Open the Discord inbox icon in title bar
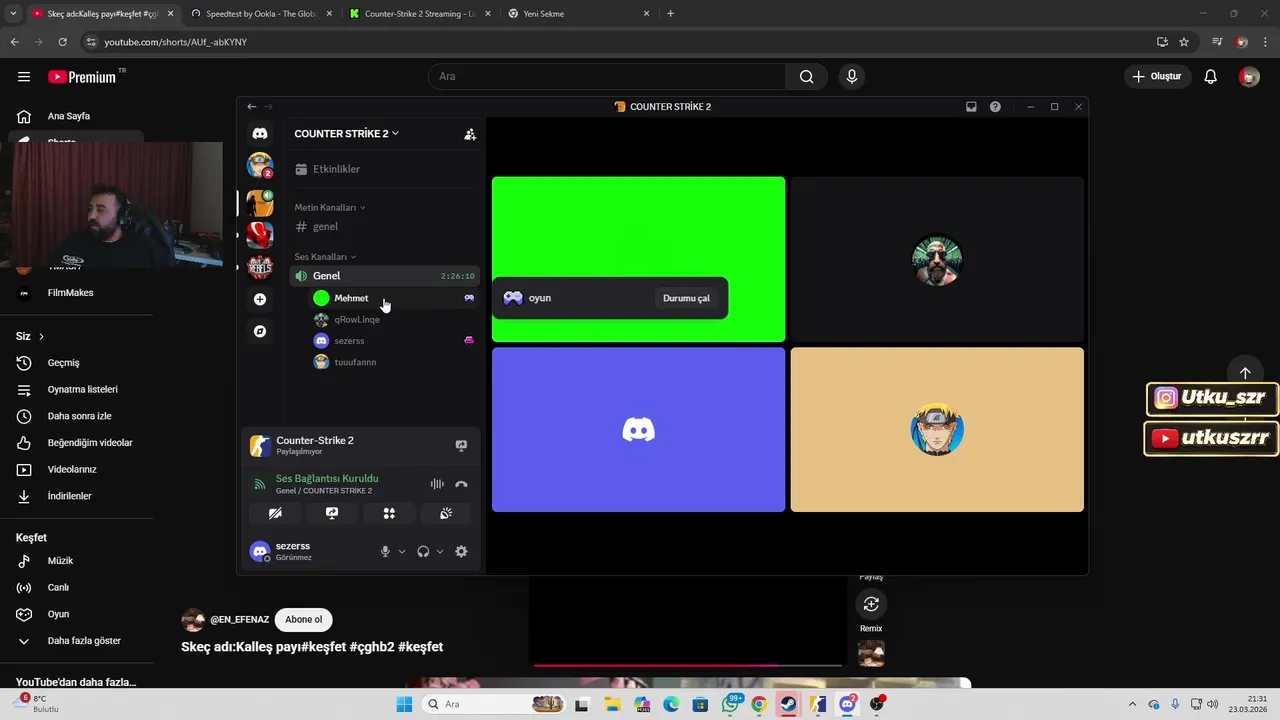Viewport: 1280px width, 720px height. 971,107
